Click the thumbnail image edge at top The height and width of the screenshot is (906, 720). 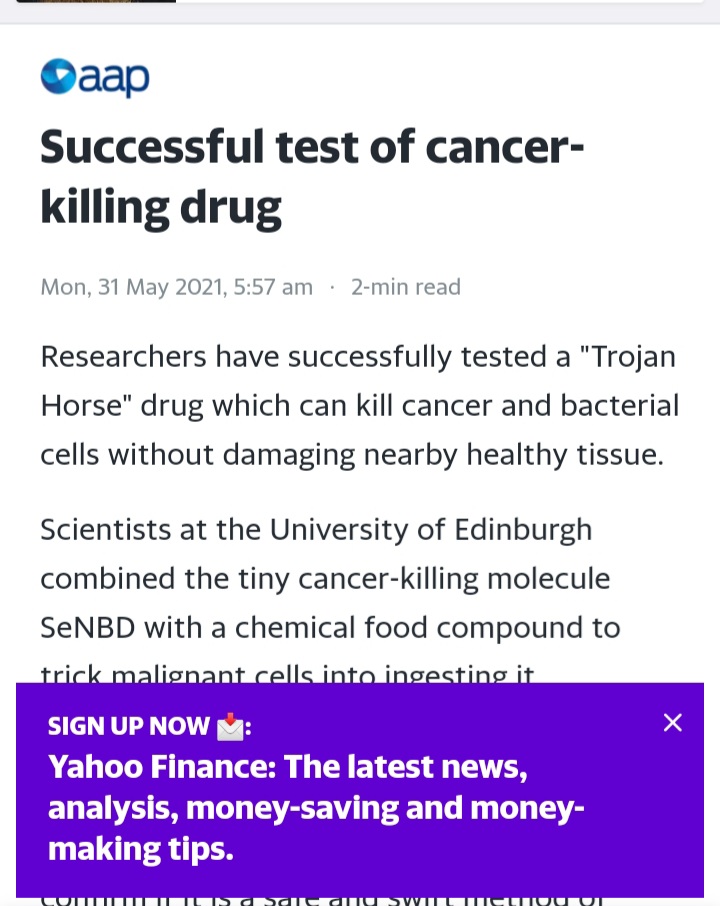pos(96,1)
